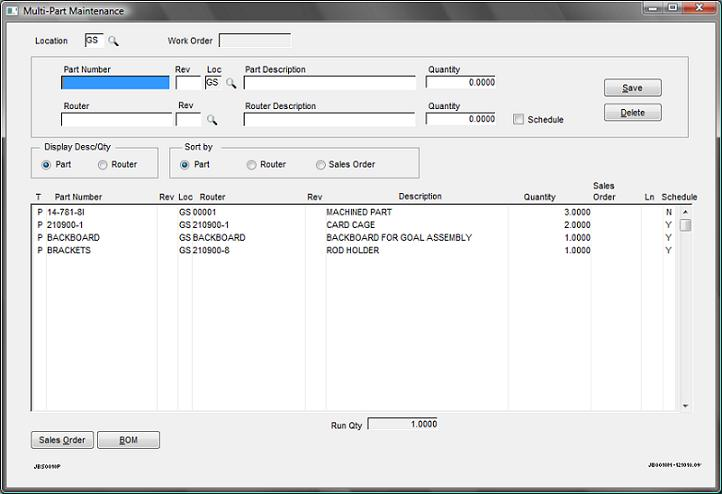Focus the Location input field
This screenshot has height=494, width=722.
(94, 41)
